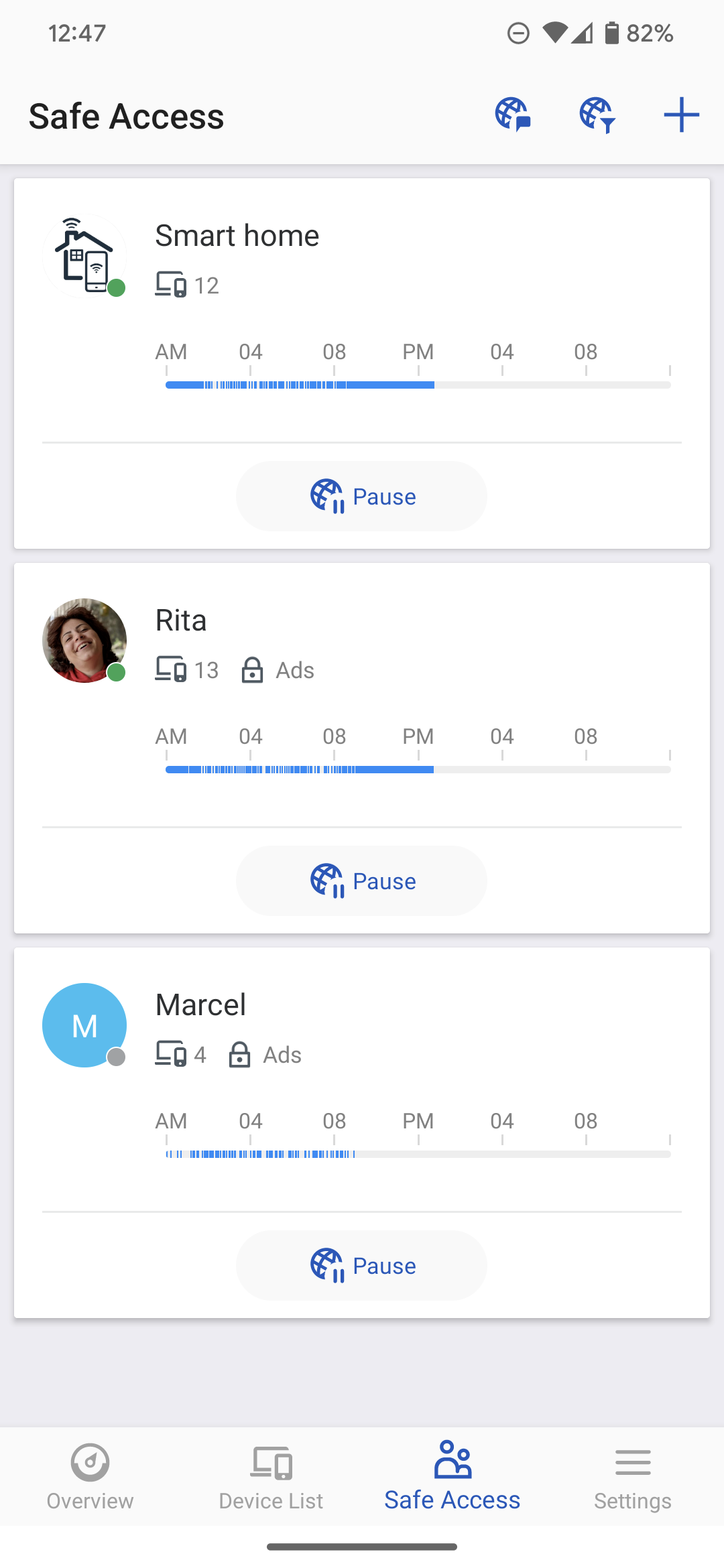The height and width of the screenshot is (1568, 724).
Task: Tap Marcel's daily usage timeline bar
Action: coord(418,1154)
